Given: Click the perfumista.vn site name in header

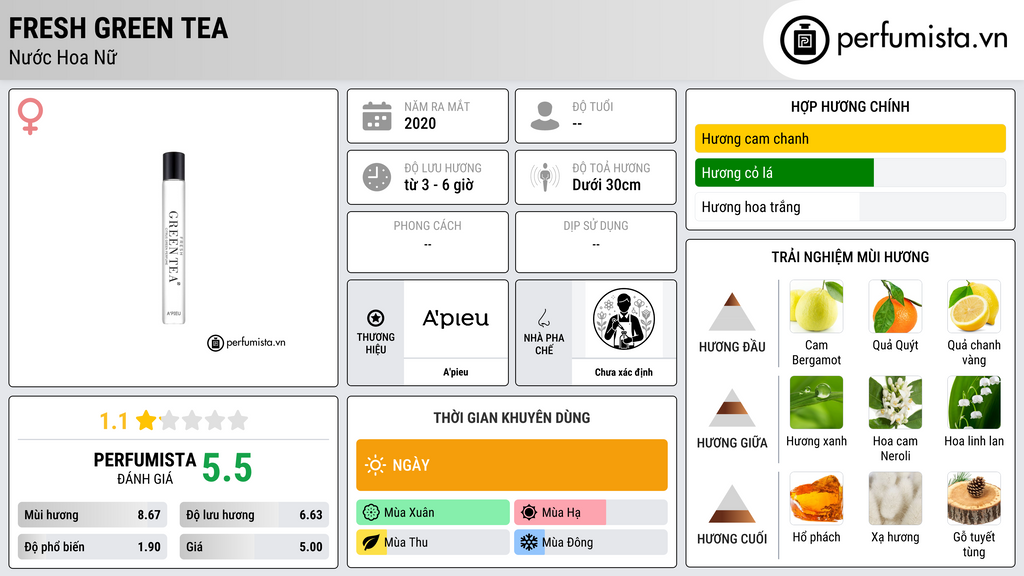Looking at the screenshot, I should point(922,38).
